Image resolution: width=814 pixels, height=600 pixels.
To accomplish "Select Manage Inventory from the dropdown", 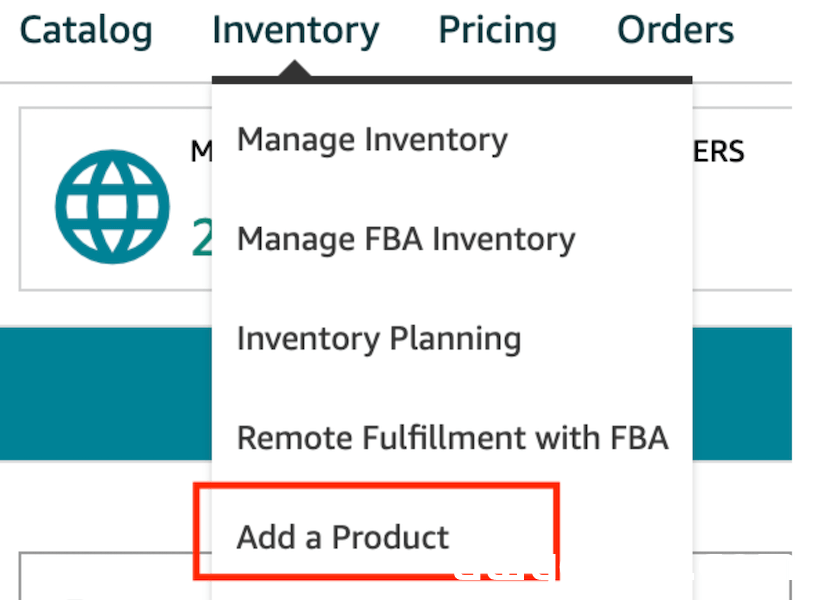I will pos(372,140).
